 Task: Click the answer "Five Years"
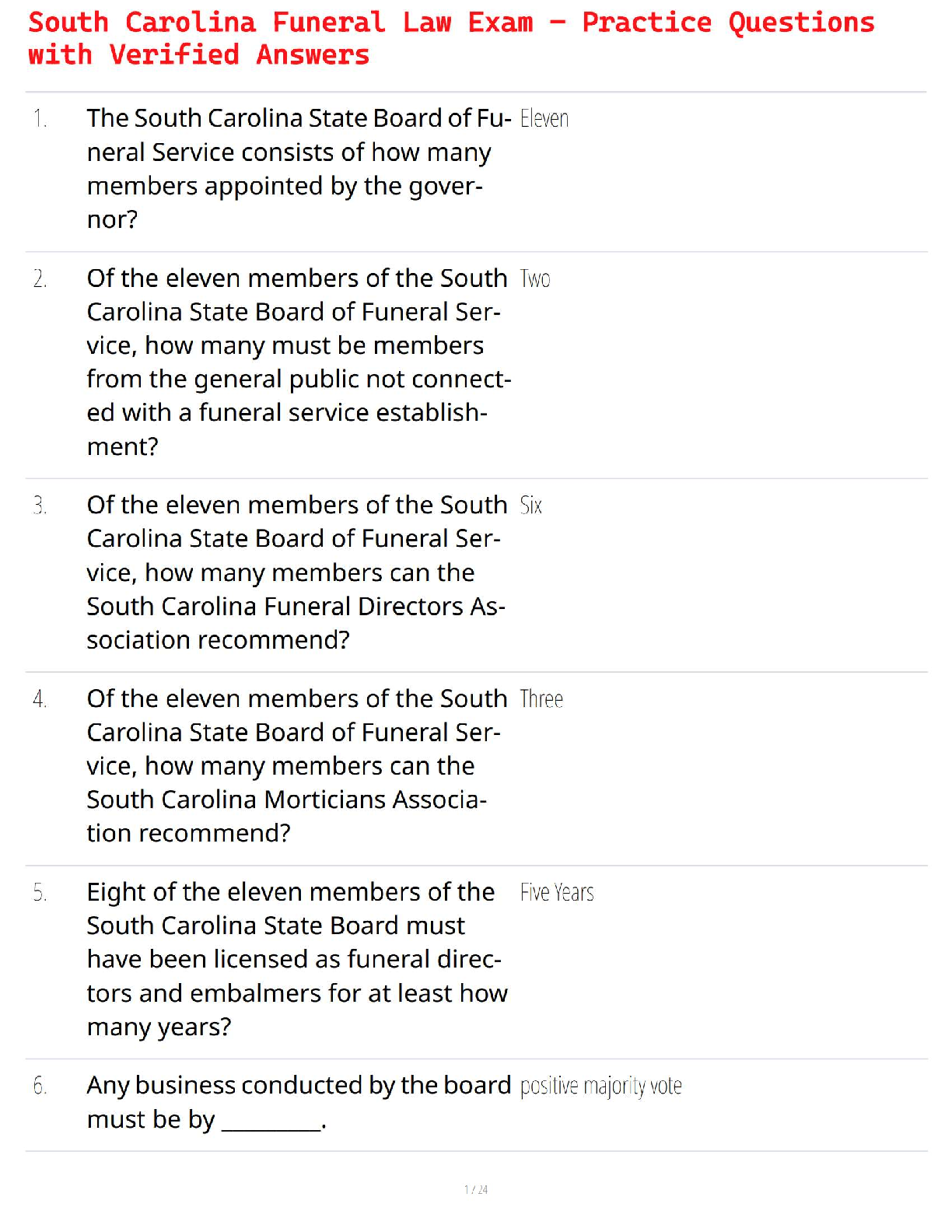[x=557, y=893]
